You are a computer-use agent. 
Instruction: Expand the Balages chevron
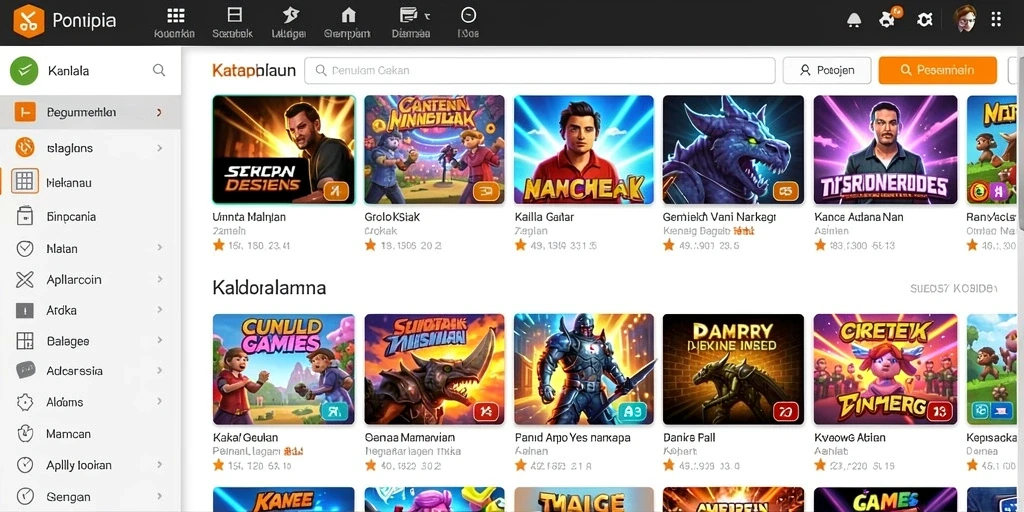click(x=159, y=340)
